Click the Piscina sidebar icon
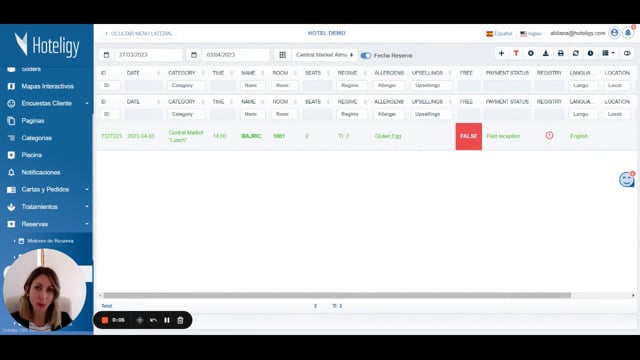Image resolution: width=640 pixels, height=360 pixels. (11, 155)
